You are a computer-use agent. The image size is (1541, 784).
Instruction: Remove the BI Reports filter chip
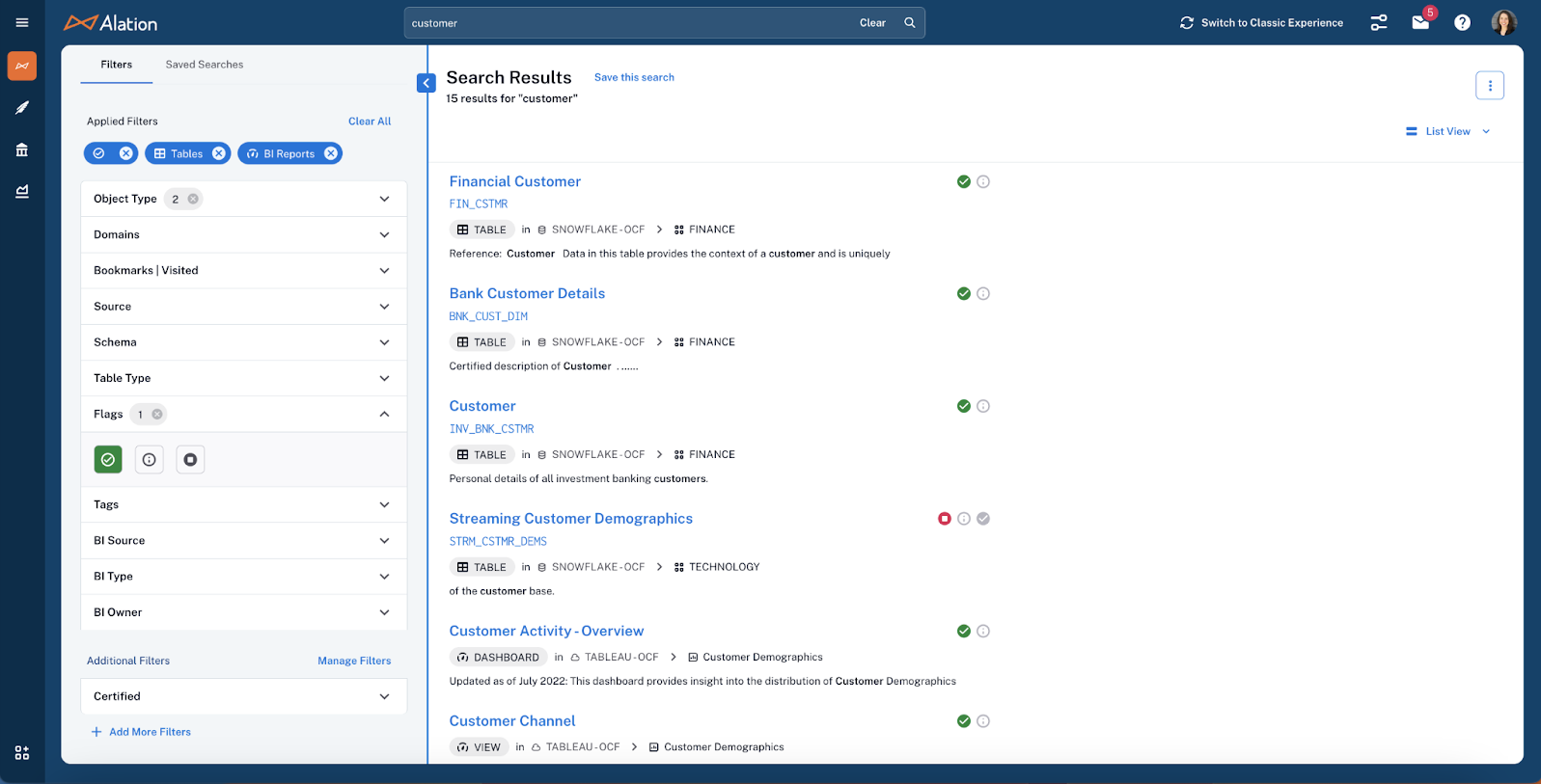(x=331, y=153)
